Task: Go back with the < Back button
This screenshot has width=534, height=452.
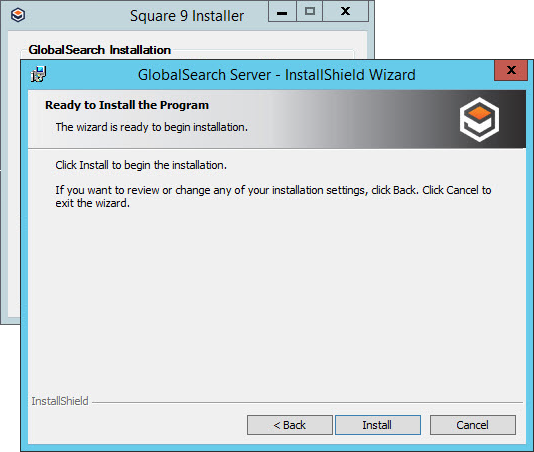Action: (x=289, y=425)
